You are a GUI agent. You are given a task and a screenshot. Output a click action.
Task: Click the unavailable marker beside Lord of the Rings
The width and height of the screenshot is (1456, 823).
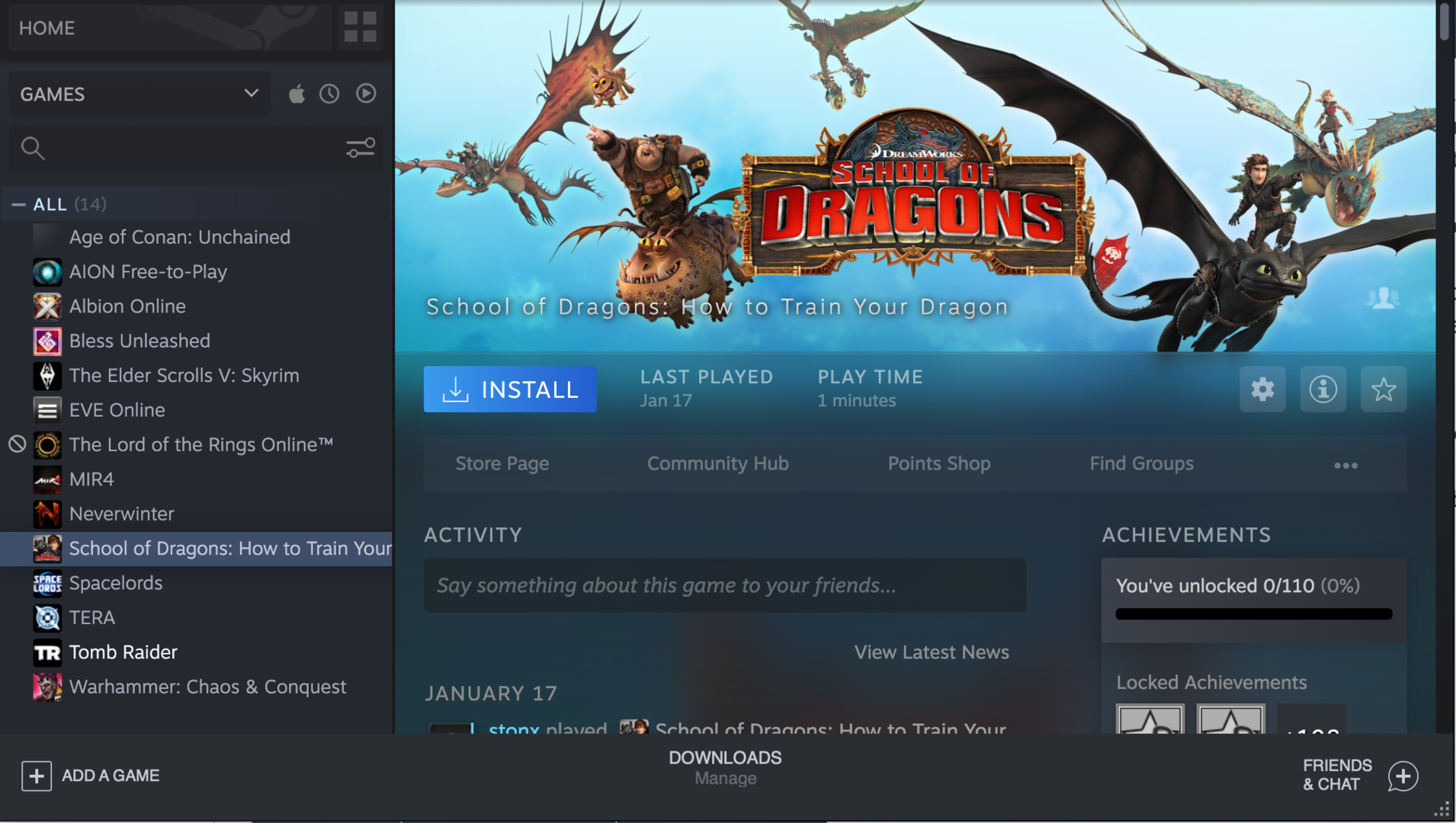[17, 444]
